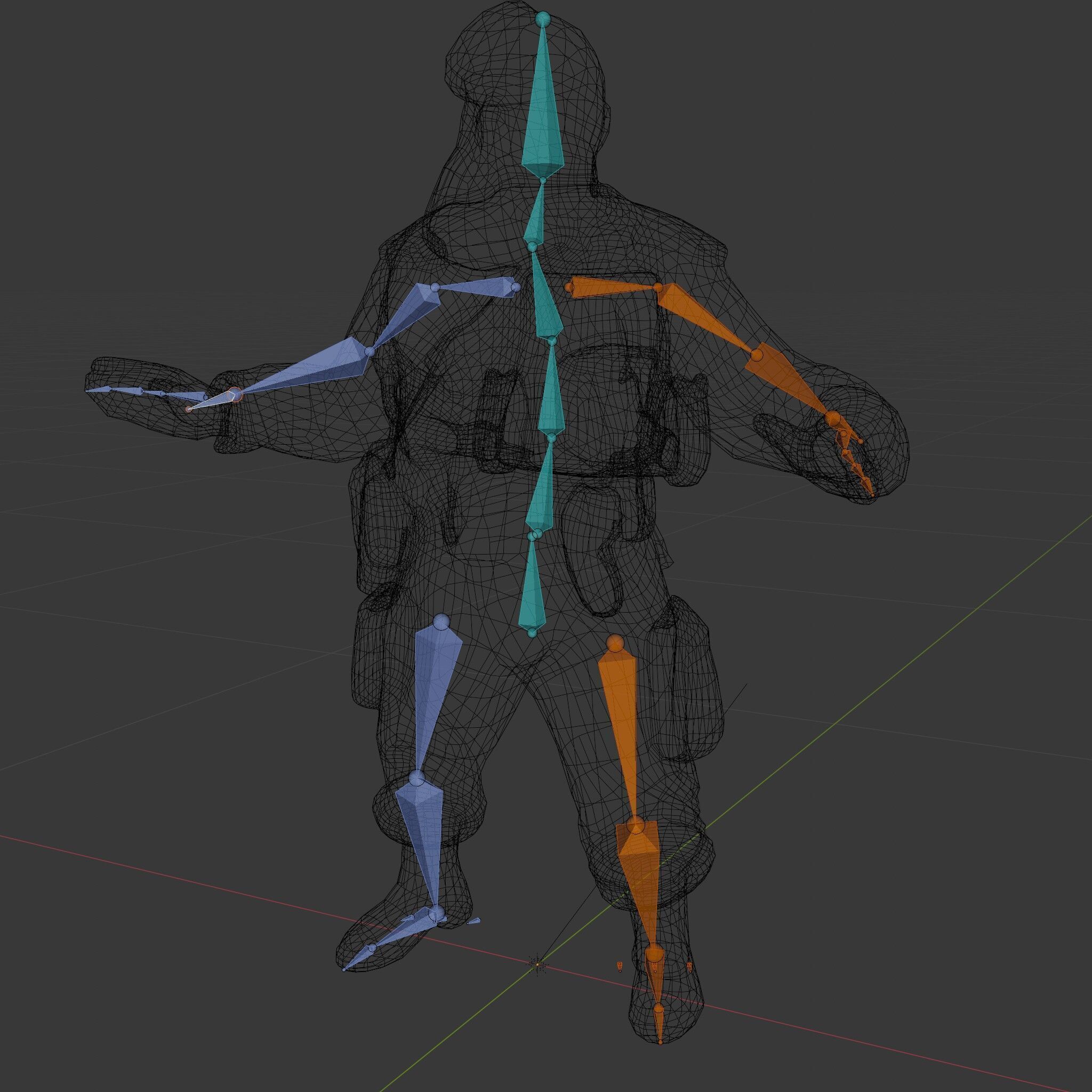Select the lowest teal pelvis bone
The height and width of the screenshot is (1092, 1092).
pyautogui.click(x=533, y=591)
